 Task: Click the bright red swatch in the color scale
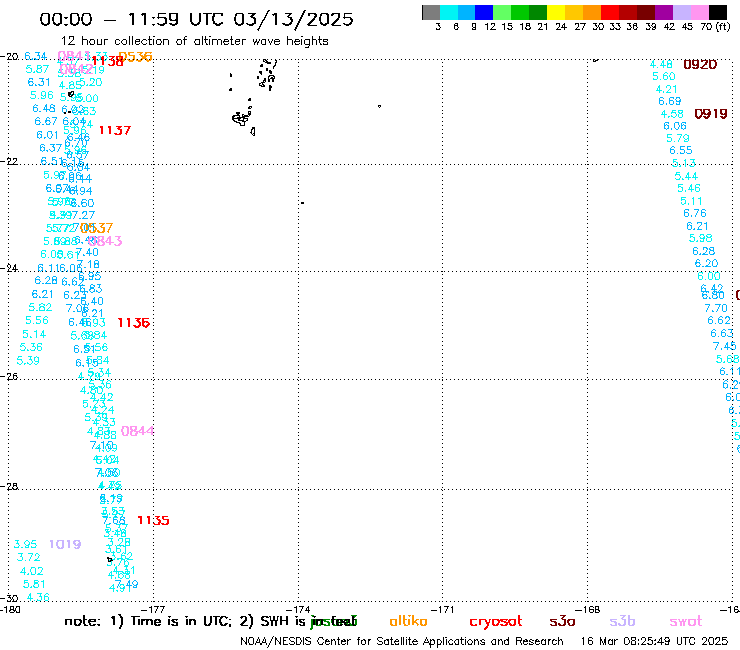pyautogui.click(x=610, y=12)
